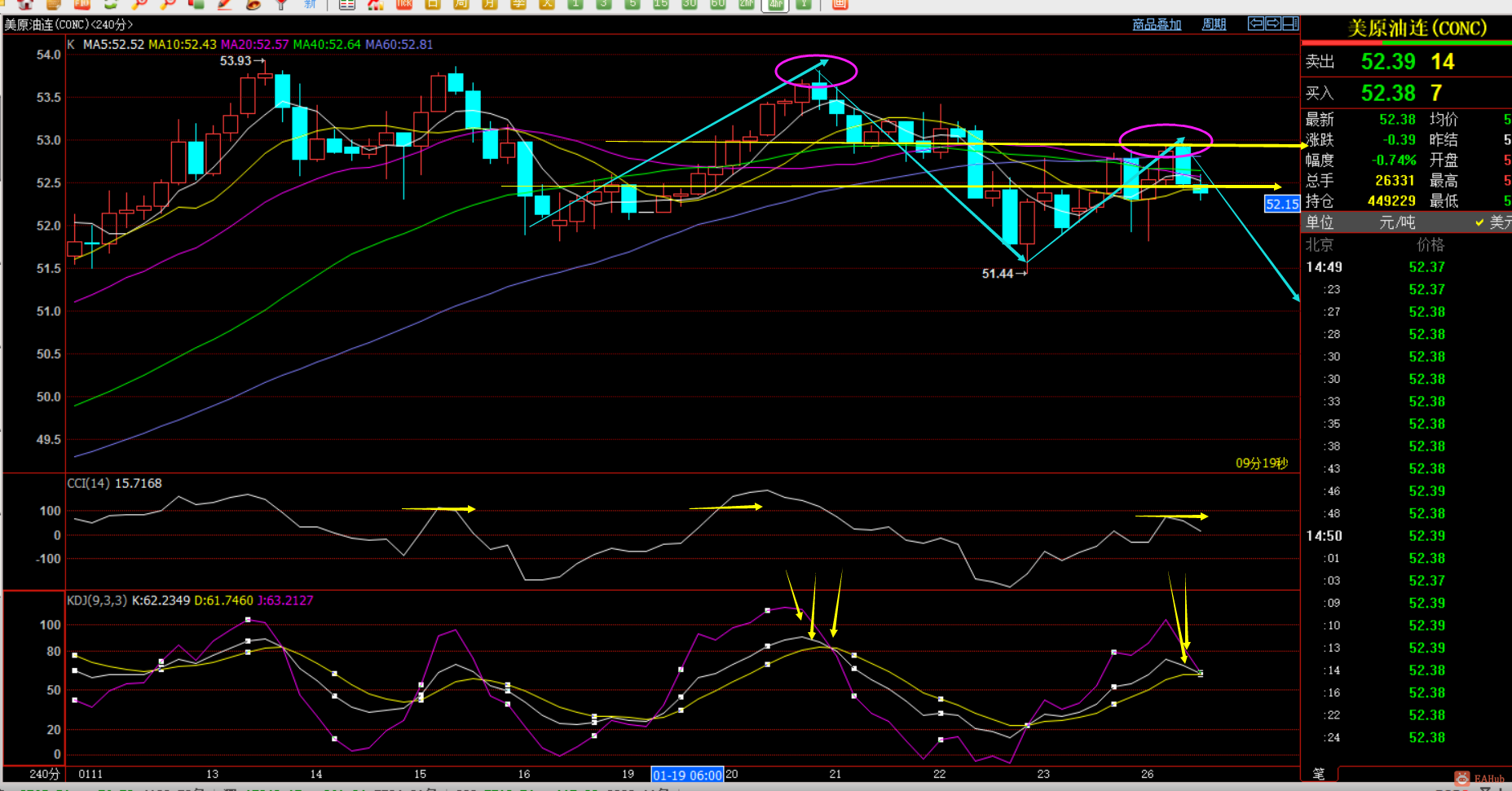The height and width of the screenshot is (791, 1512).
Task: Click the 北京 time column header
Action: tap(1320, 244)
